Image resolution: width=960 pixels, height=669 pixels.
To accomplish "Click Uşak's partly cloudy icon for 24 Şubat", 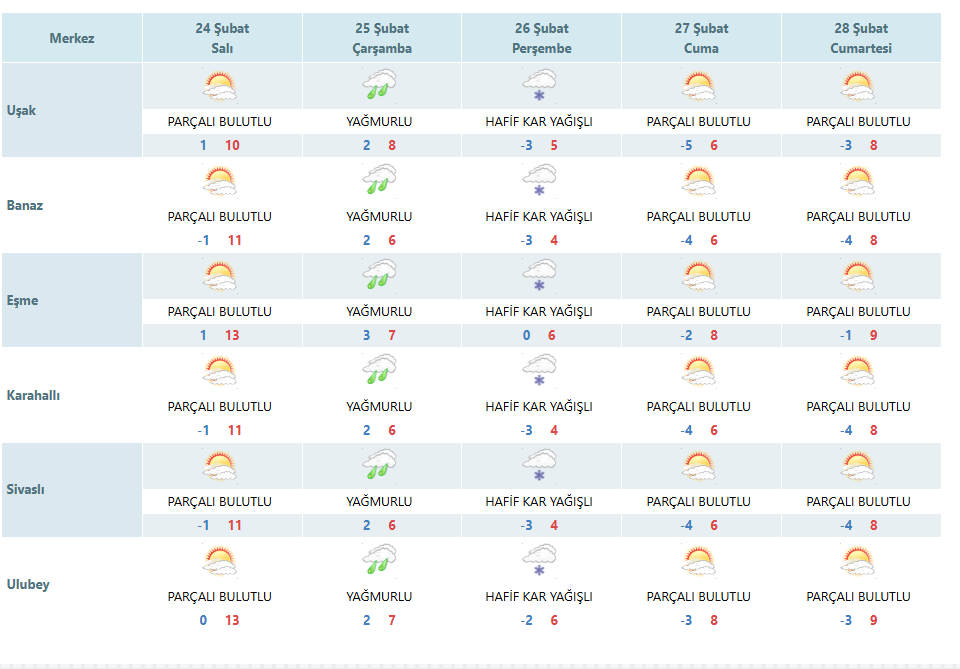I will pyautogui.click(x=220, y=86).
